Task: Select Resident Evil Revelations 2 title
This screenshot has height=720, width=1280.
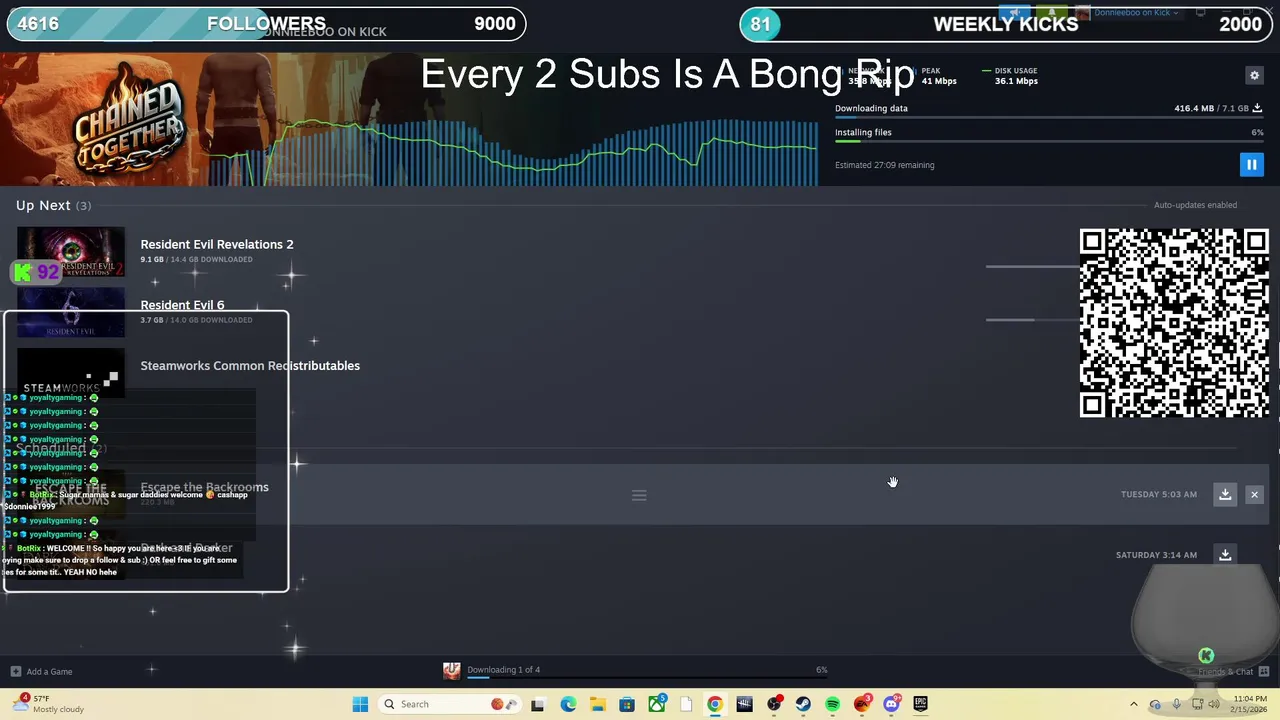Action: pos(217,244)
